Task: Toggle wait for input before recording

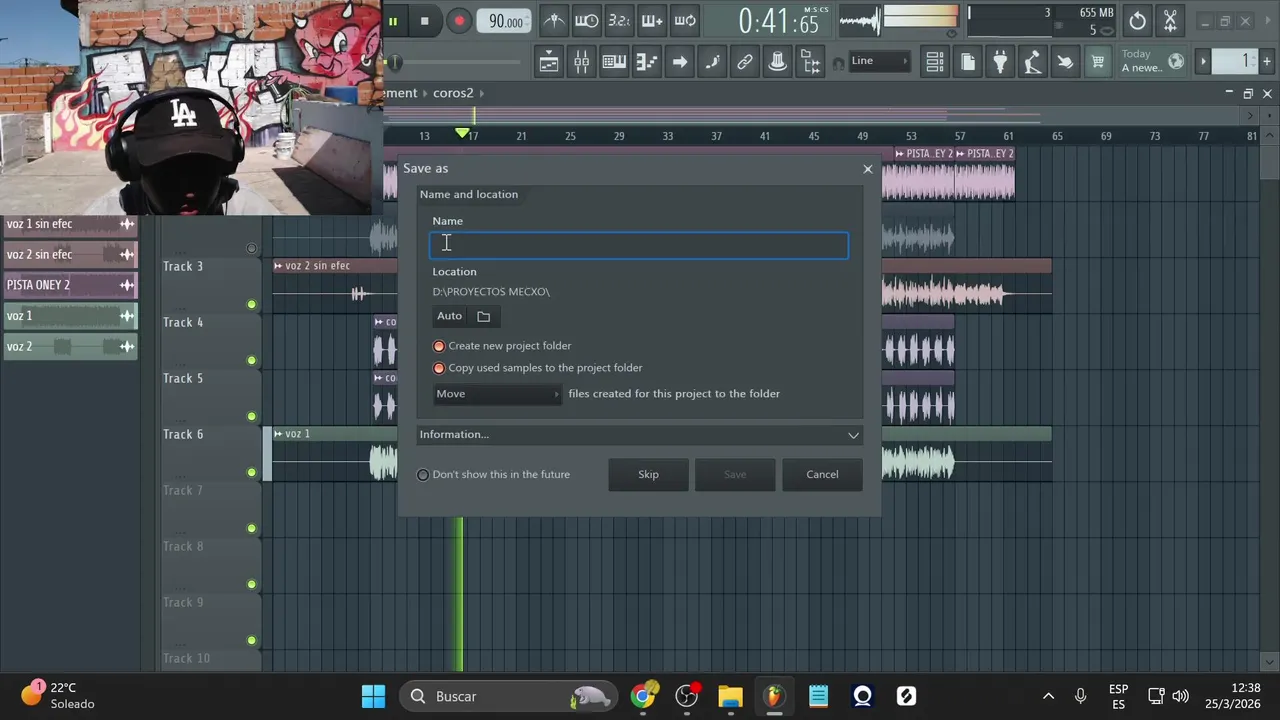Action: [x=587, y=21]
